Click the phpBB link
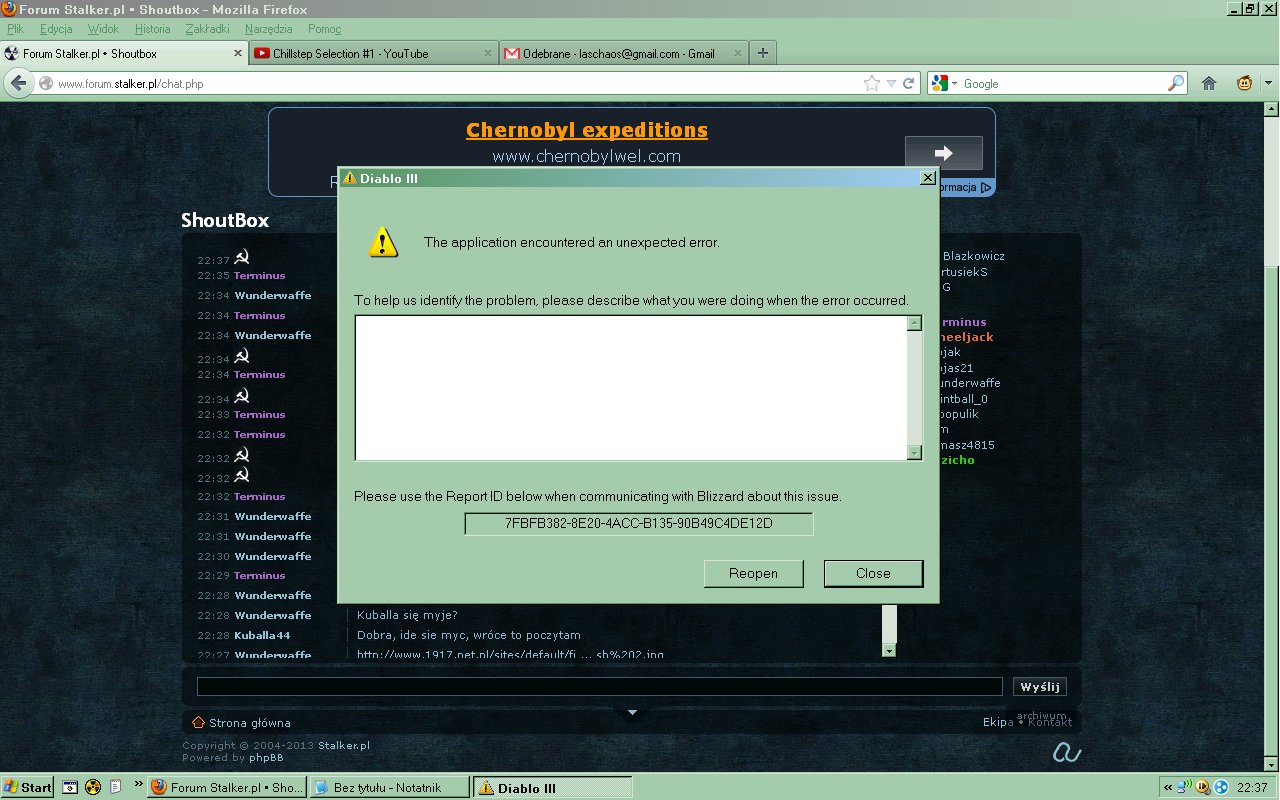 pos(266,758)
